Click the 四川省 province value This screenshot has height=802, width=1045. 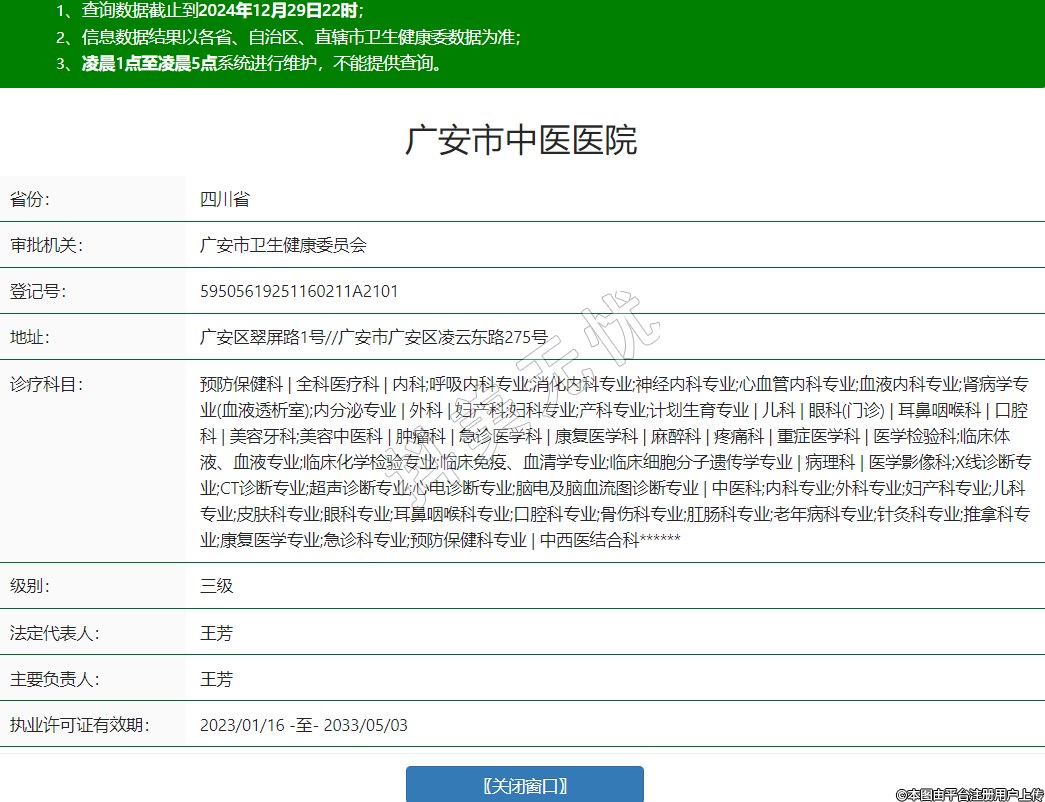click(x=224, y=198)
